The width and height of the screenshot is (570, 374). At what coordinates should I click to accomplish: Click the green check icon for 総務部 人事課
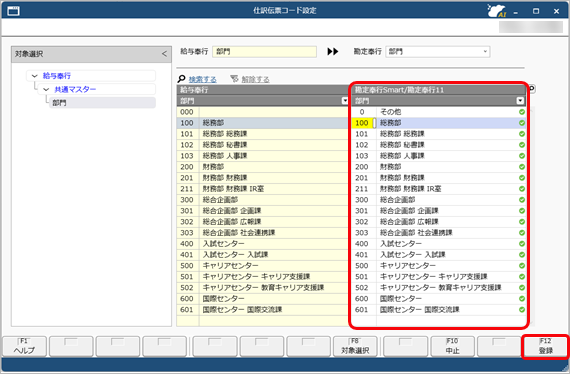tap(522, 156)
